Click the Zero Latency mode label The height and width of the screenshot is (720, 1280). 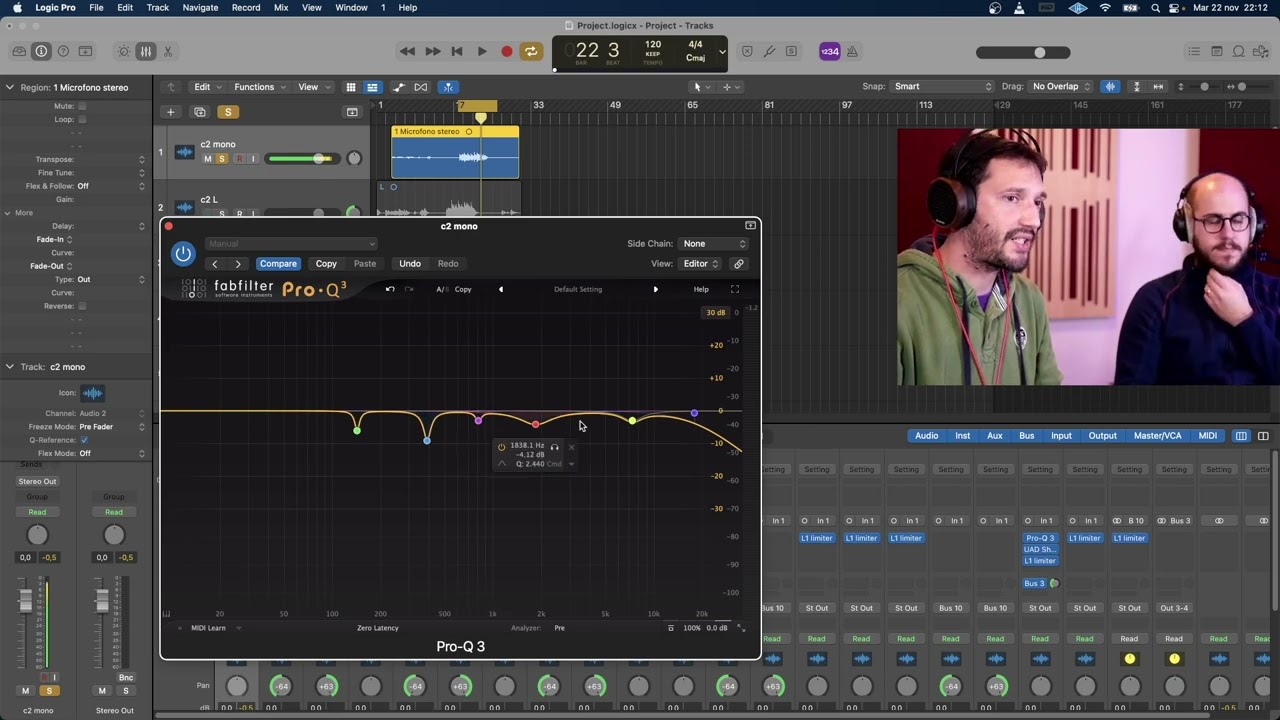click(378, 628)
